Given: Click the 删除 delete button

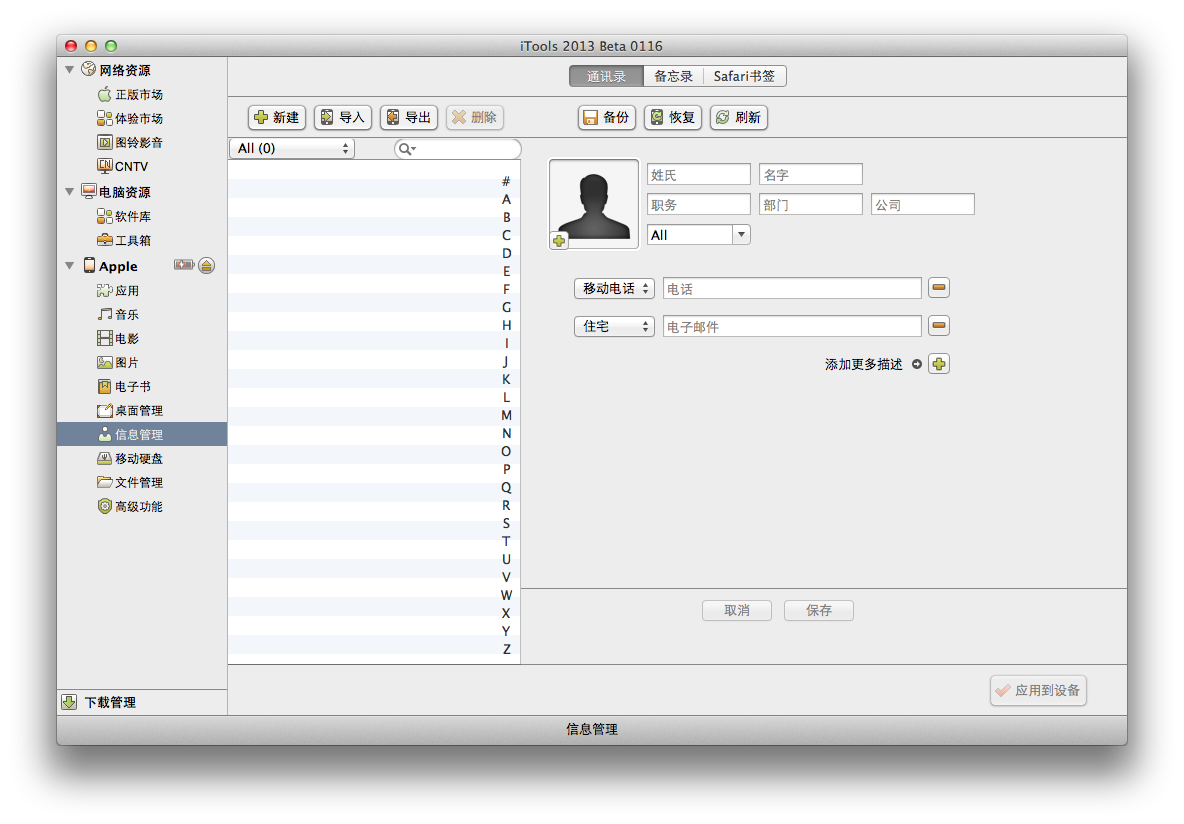Looking at the screenshot, I should click(x=475, y=117).
